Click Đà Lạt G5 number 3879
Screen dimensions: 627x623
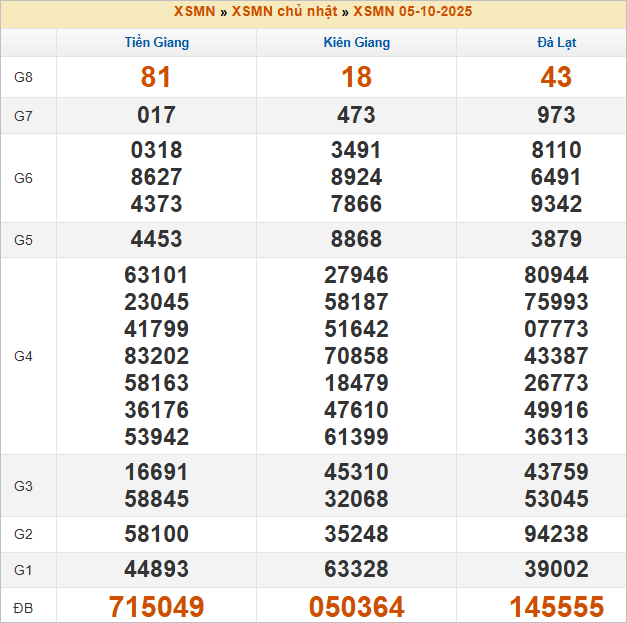click(556, 240)
